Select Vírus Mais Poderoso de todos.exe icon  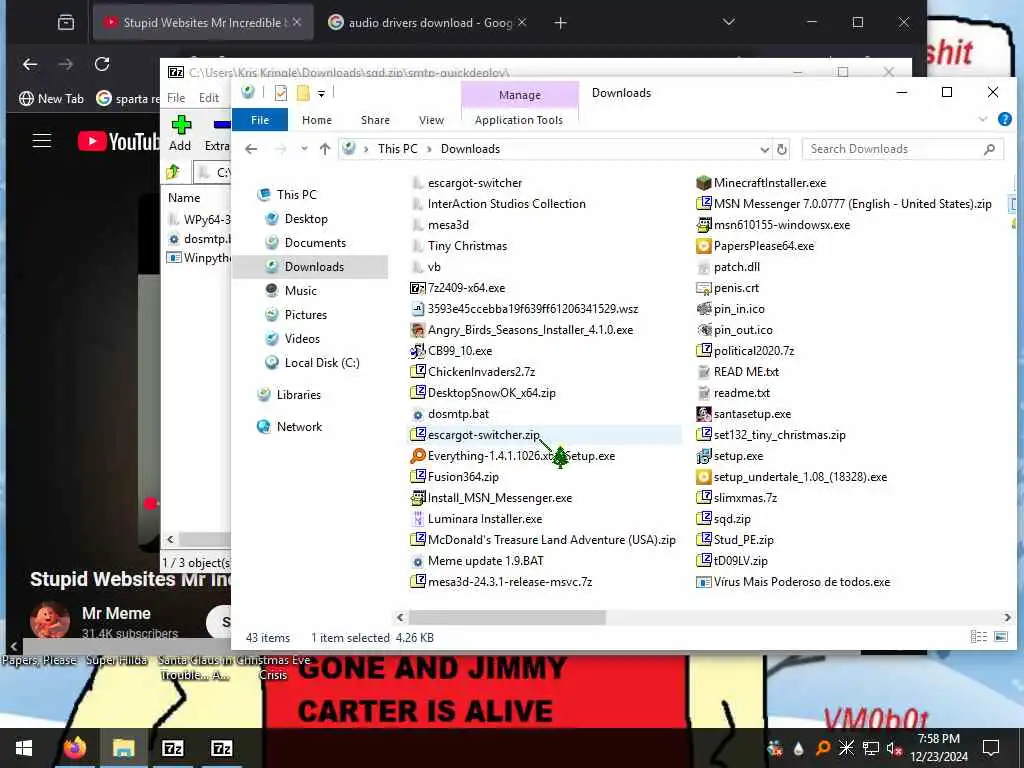coord(703,582)
